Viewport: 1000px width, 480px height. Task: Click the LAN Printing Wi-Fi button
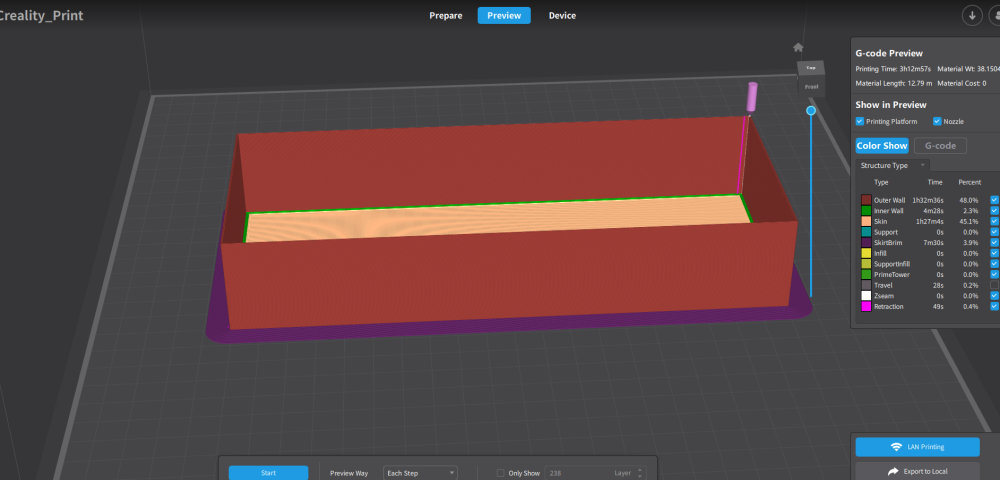pyautogui.click(x=917, y=447)
